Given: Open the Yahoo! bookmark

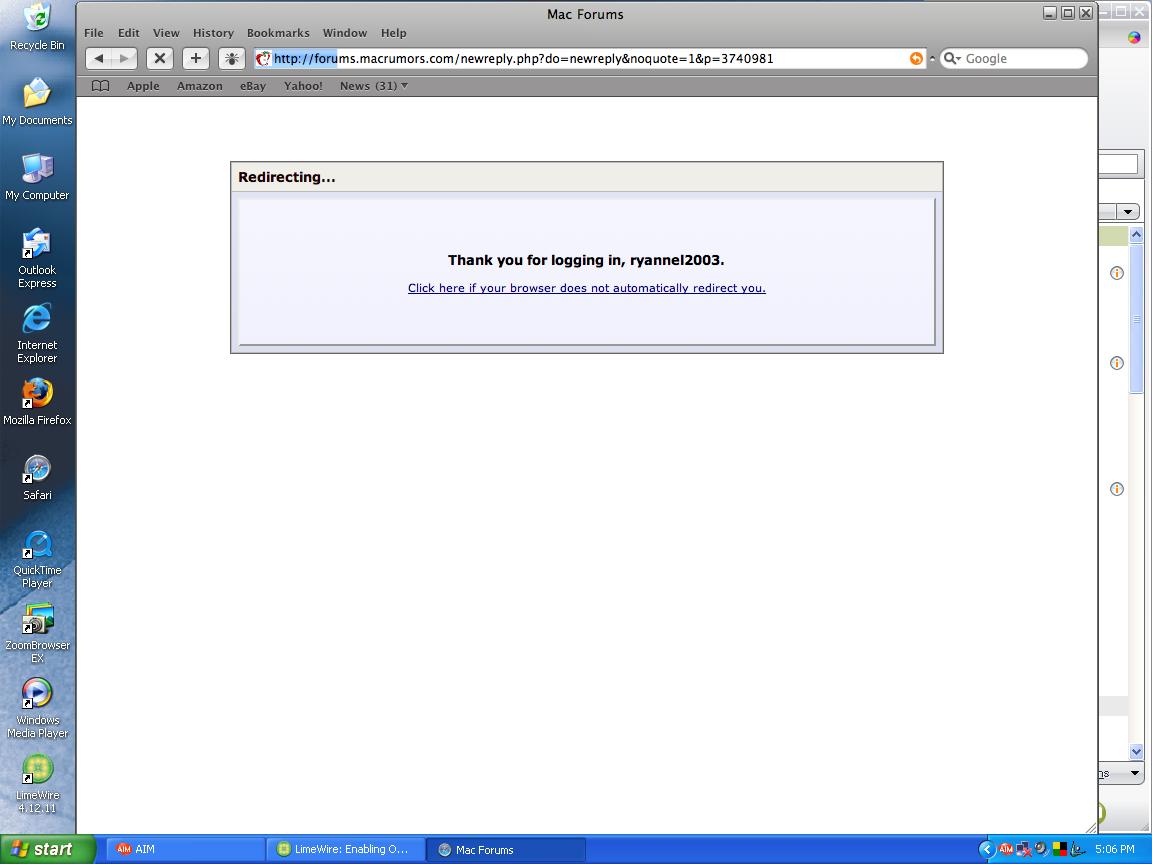Looking at the screenshot, I should pyautogui.click(x=303, y=86).
